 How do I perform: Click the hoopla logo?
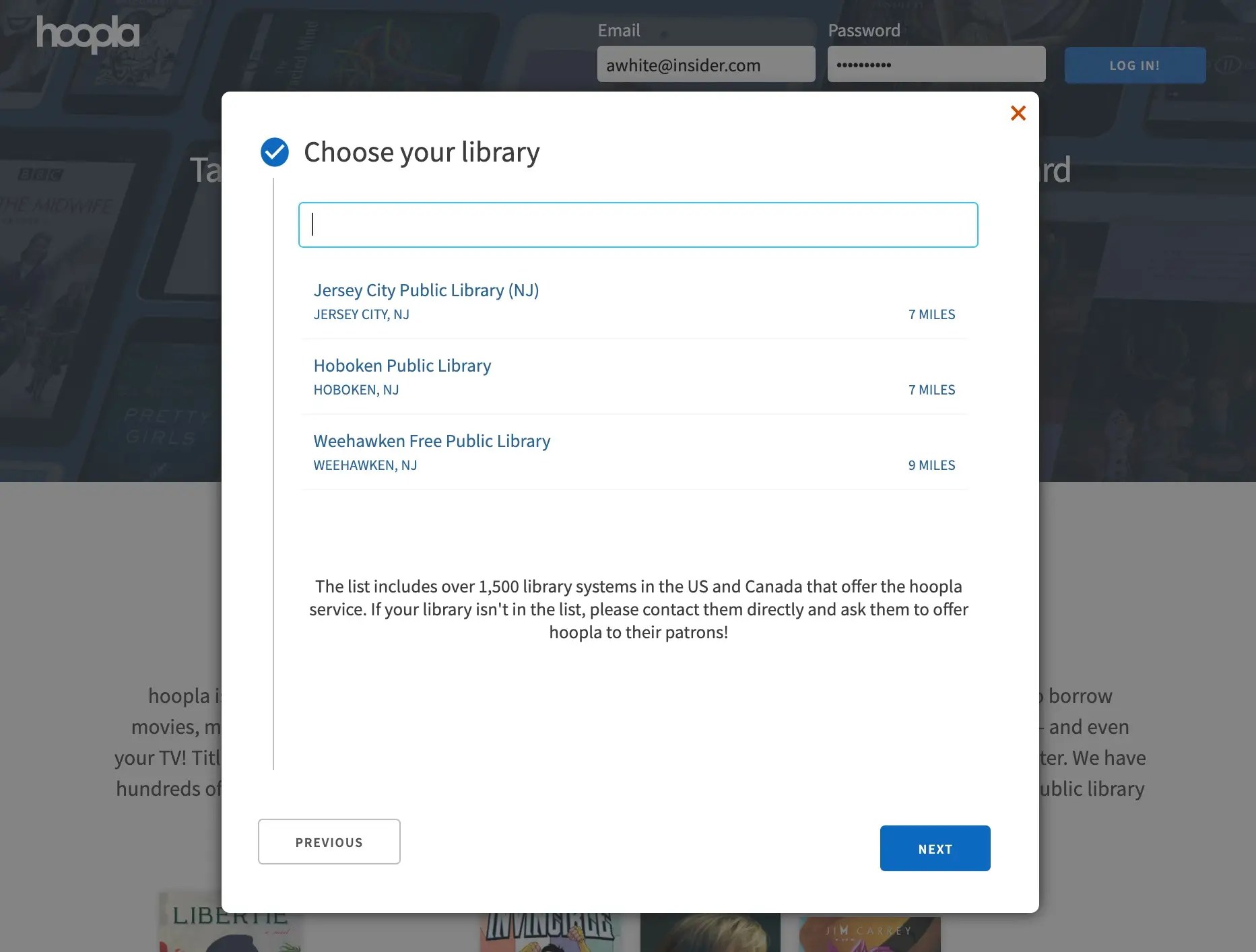tap(88, 34)
